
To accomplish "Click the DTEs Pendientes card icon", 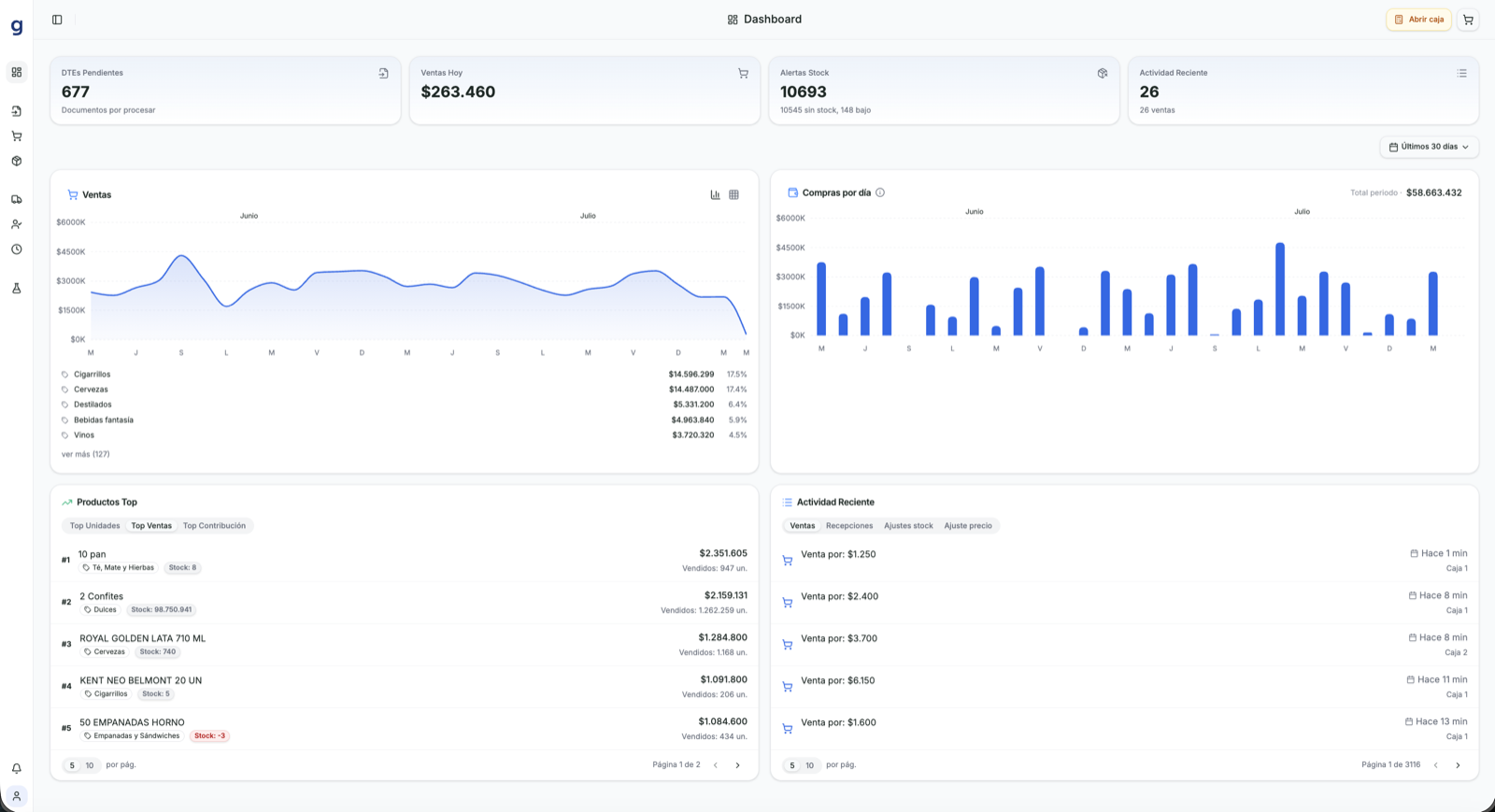I will [x=383, y=73].
